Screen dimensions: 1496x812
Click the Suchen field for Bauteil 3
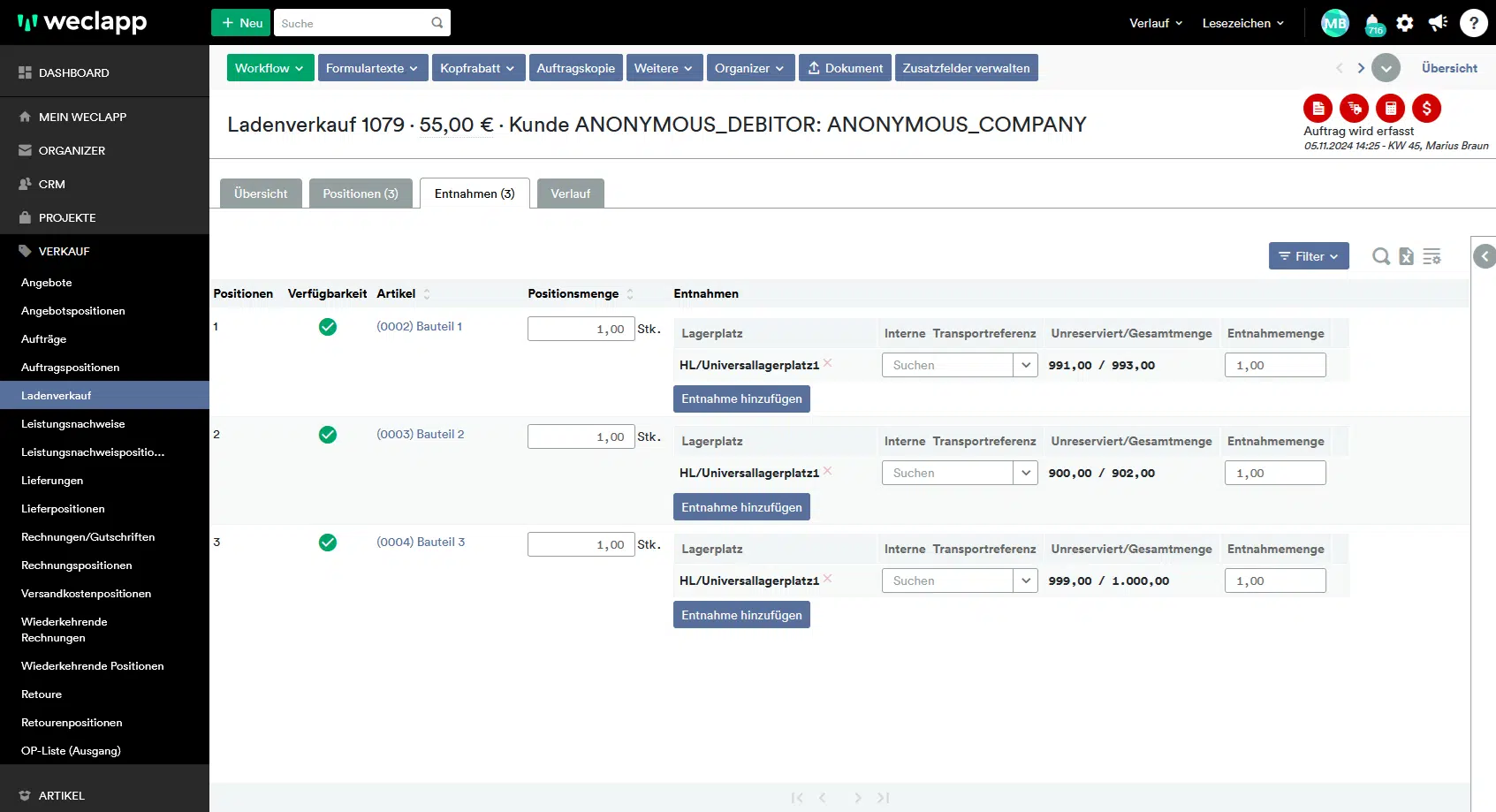coord(947,581)
